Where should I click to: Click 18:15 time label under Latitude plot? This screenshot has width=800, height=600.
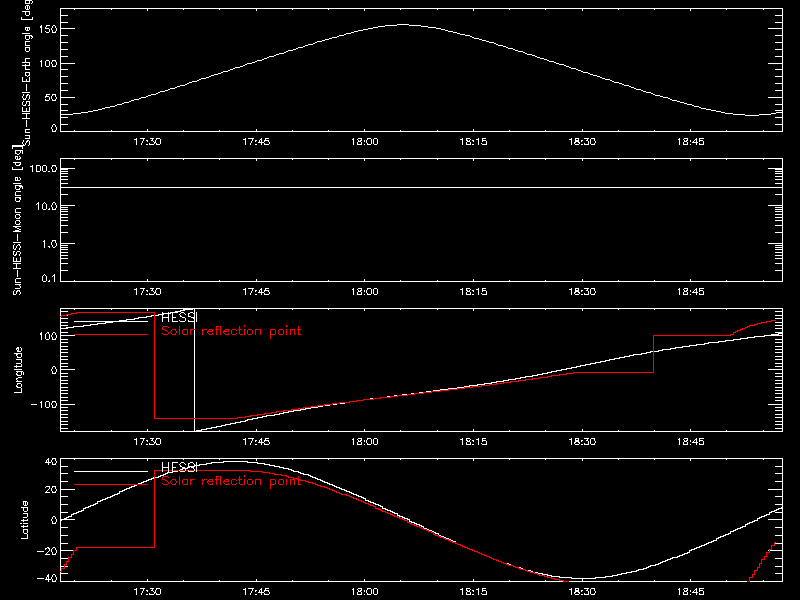473,592
